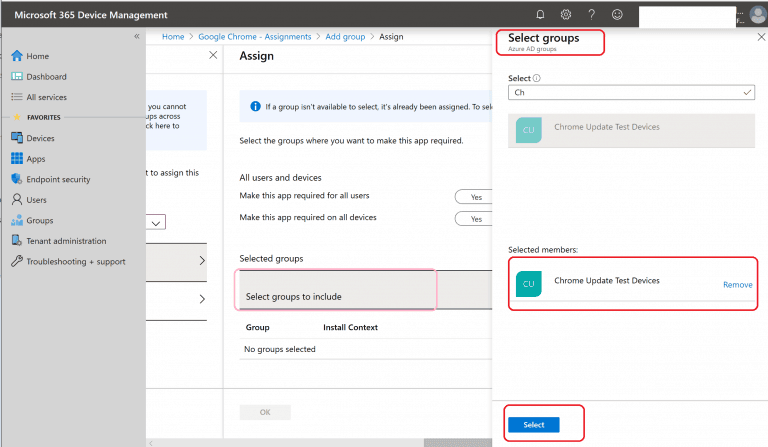Toggle Yes for required on all devices
This screenshot has height=447, width=768.
click(x=474, y=219)
